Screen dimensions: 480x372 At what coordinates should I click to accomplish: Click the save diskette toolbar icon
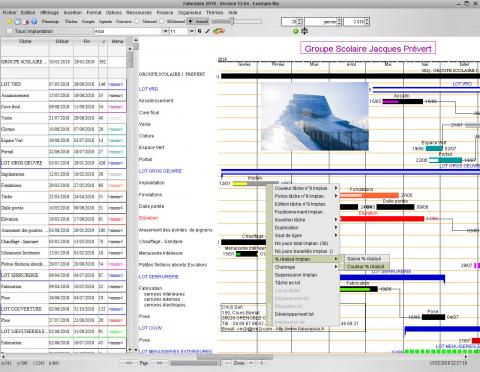pyautogui.click(x=18, y=22)
